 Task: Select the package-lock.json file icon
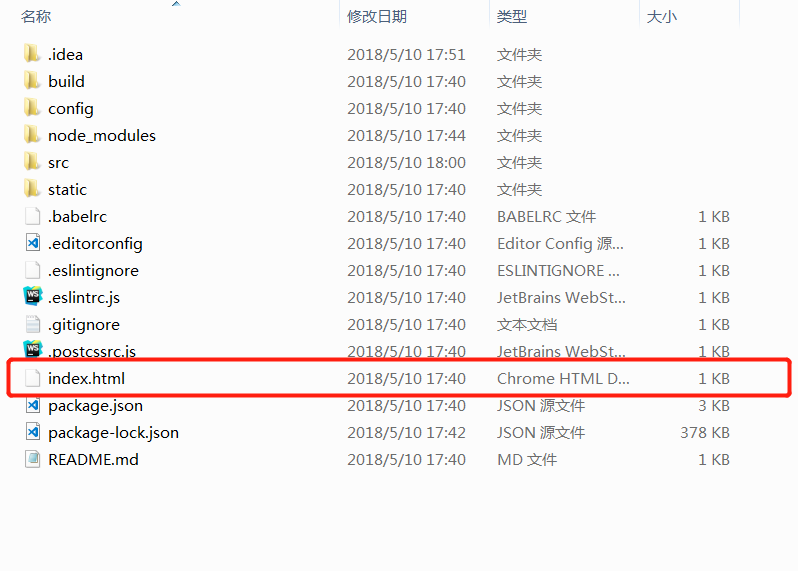click(33, 432)
